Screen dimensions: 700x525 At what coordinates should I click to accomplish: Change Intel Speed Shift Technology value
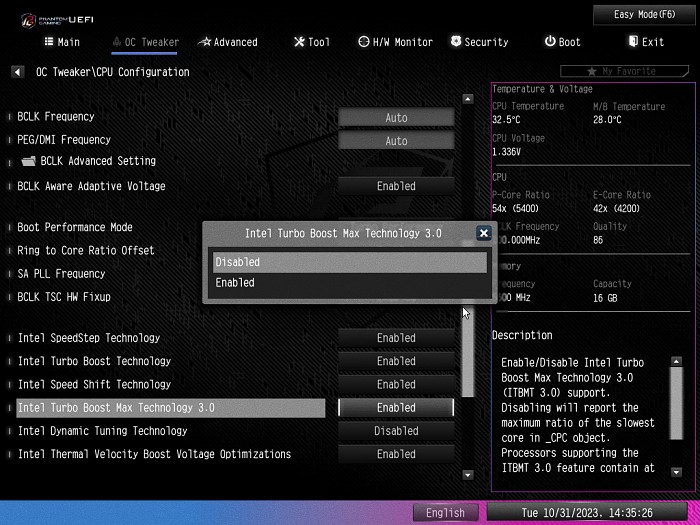tap(396, 384)
